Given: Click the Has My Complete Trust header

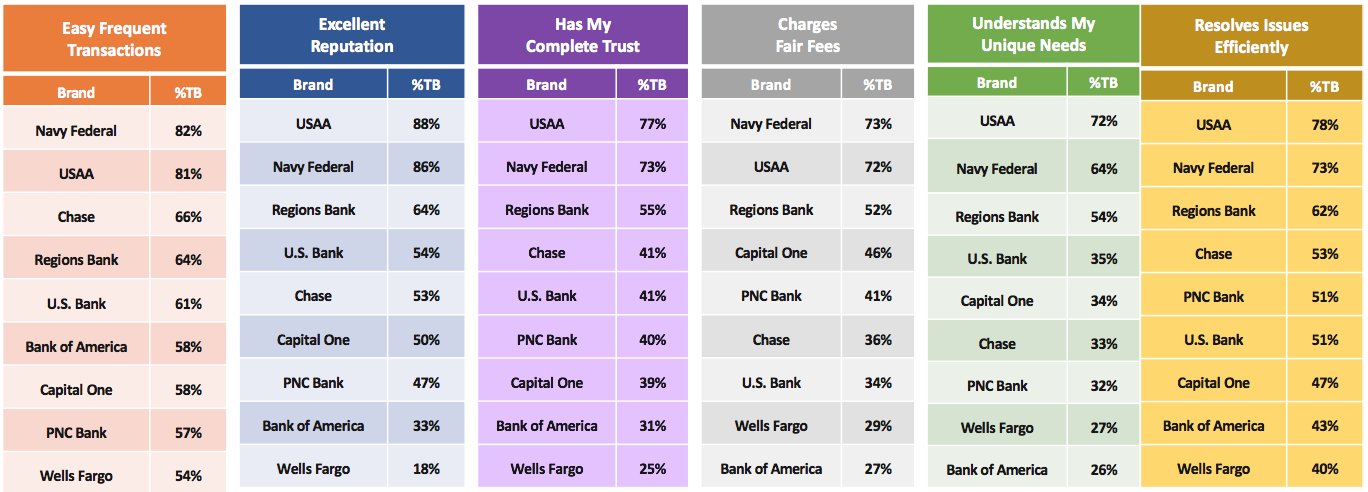Looking at the screenshot, I should [x=583, y=34].
